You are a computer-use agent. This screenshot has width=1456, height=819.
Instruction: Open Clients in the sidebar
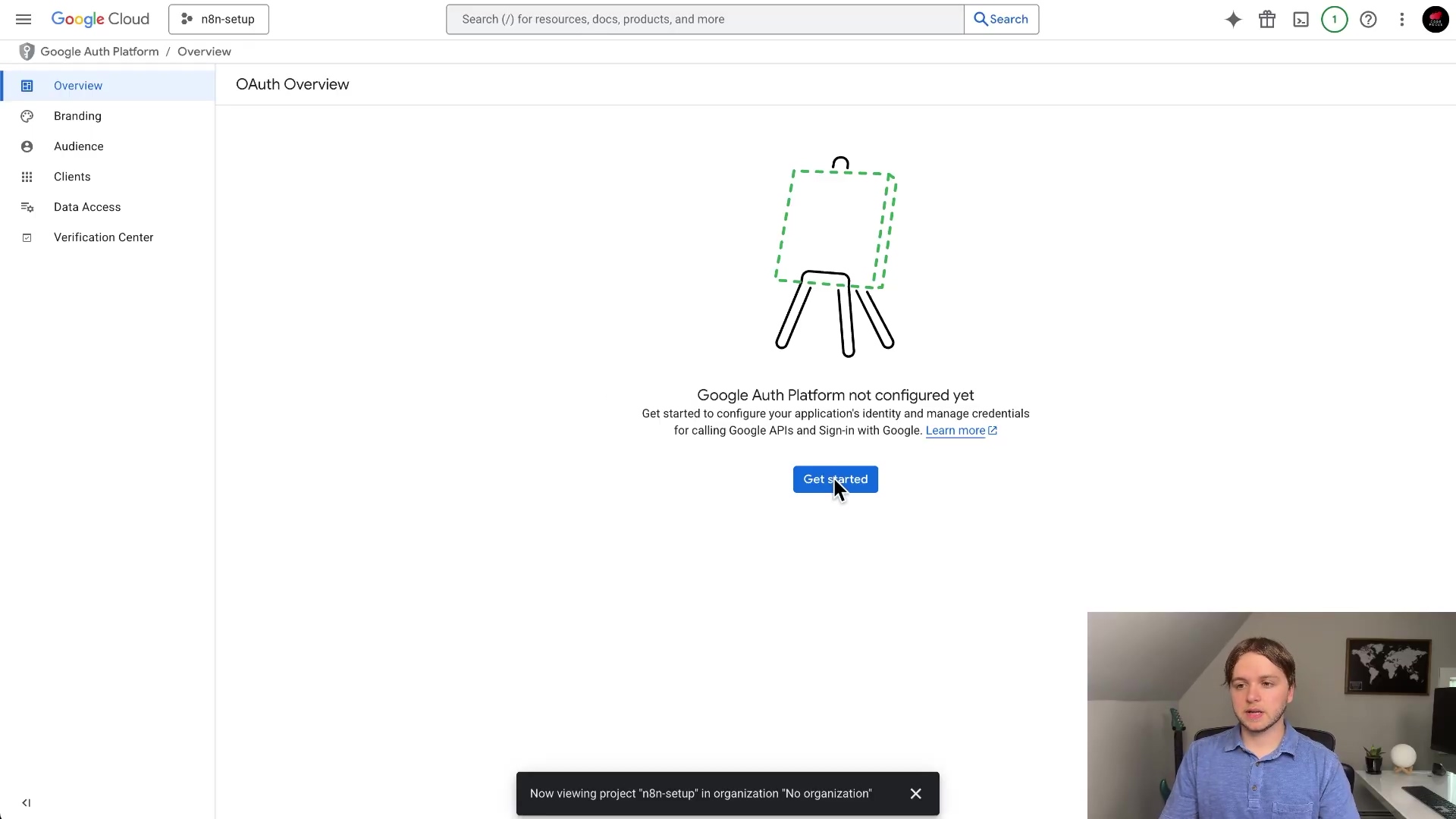pyautogui.click(x=108, y=177)
